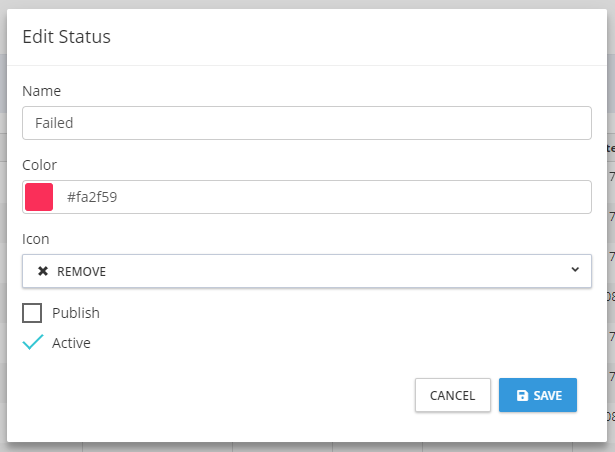Click the X remove icon in Icon selector
The image size is (615, 452).
43,271
